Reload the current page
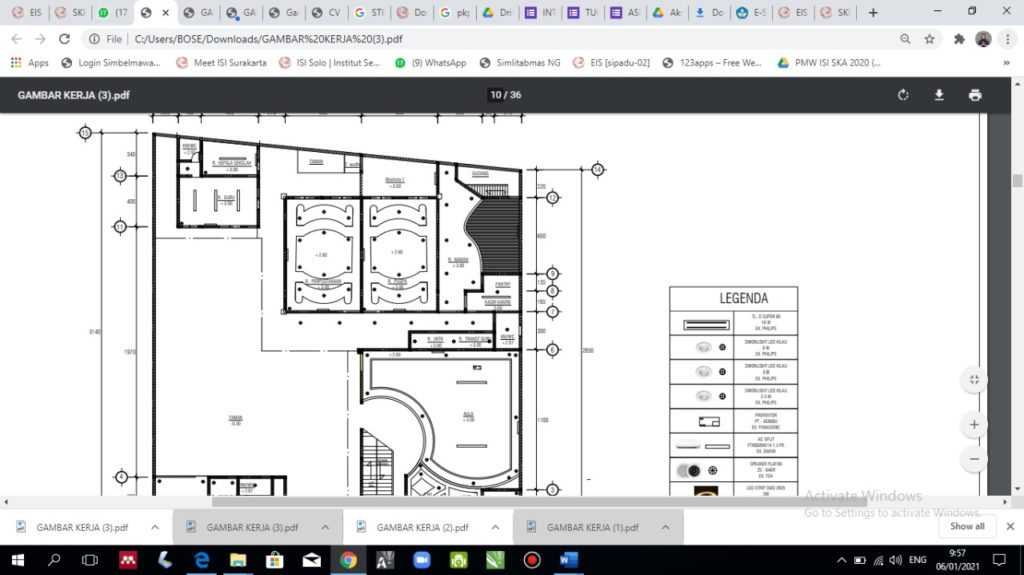Screen dimensions: 1024x575 [x=64, y=39]
